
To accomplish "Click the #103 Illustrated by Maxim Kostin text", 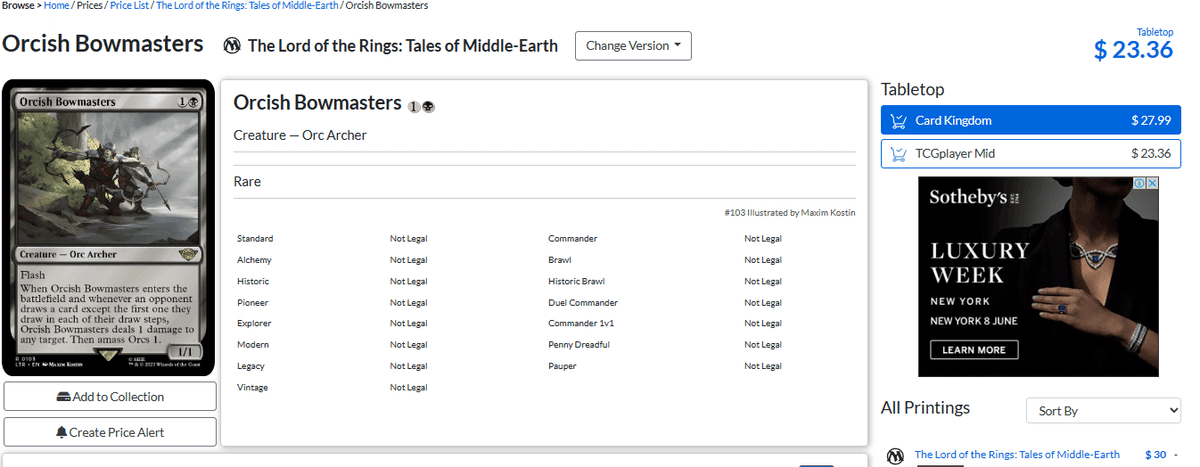I will click(790, 212).
